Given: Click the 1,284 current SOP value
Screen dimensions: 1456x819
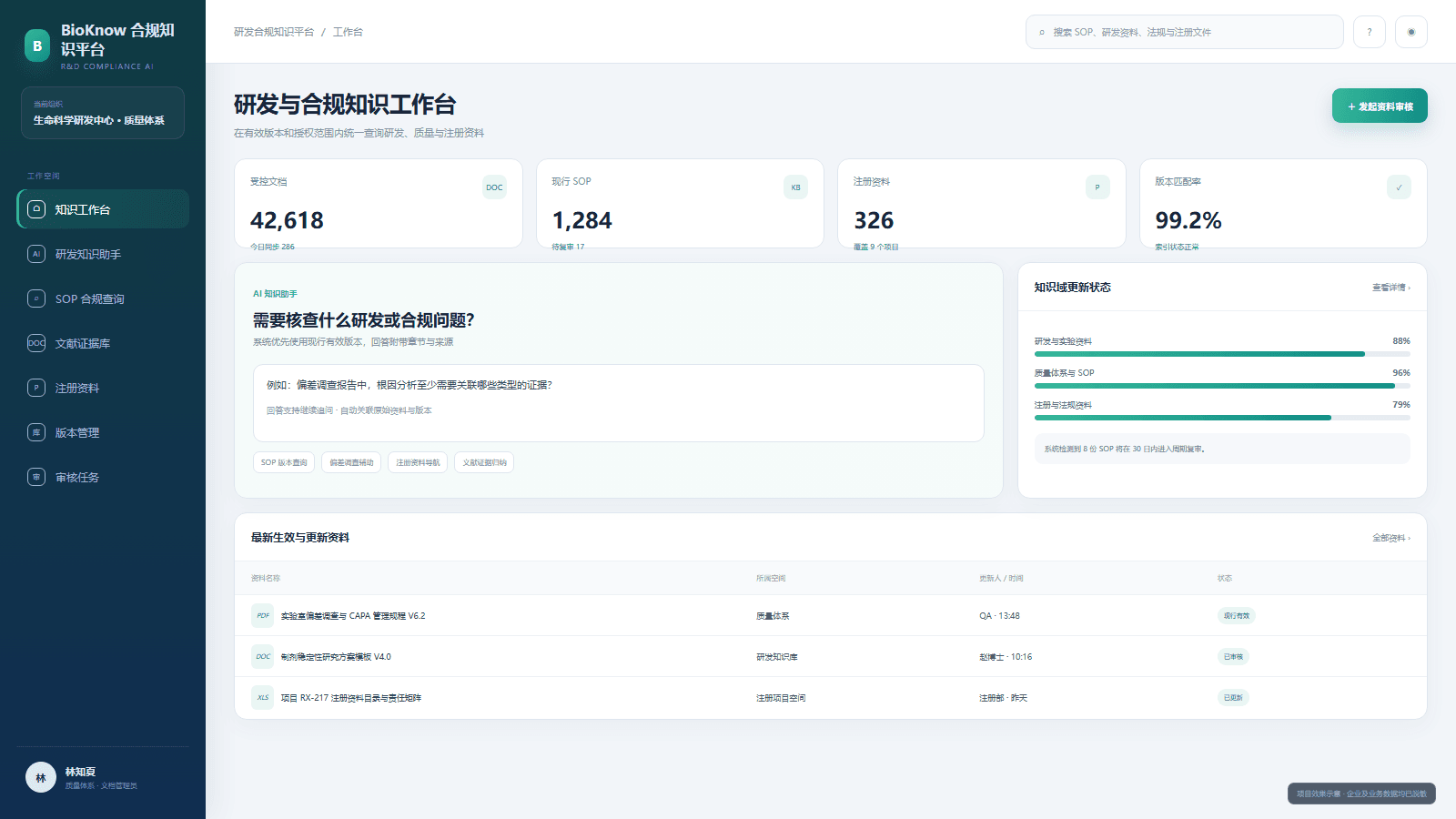Looking at the screenshot, I should [x=582, y=220].
